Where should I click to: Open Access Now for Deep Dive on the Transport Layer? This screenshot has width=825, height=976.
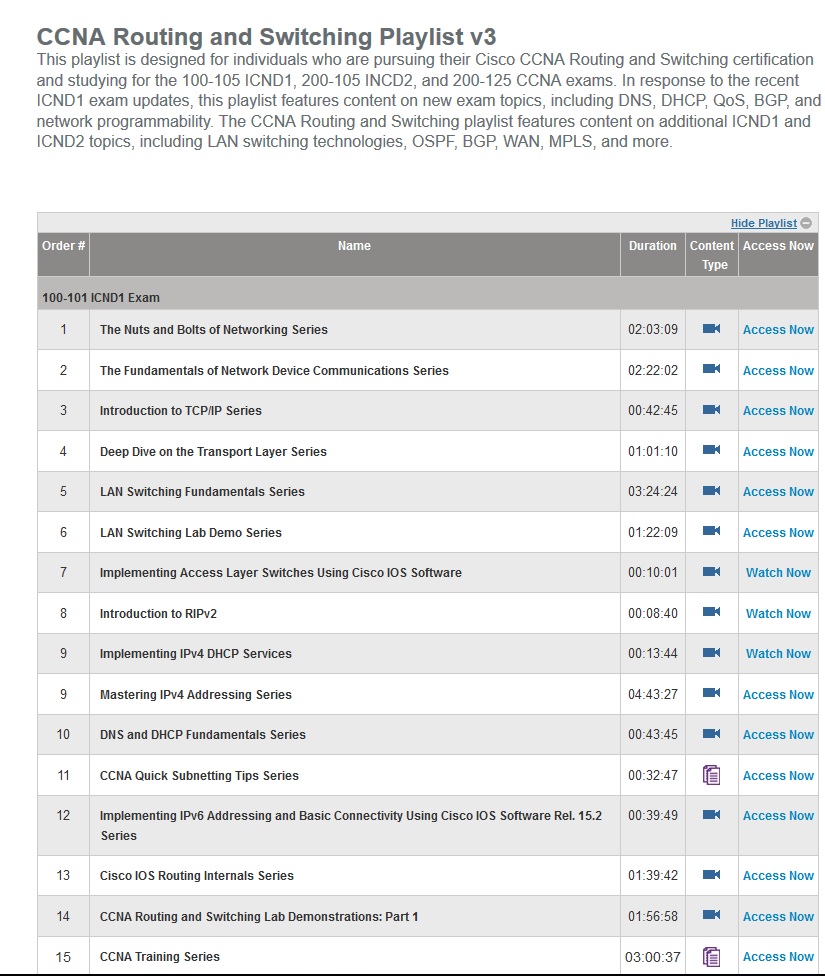[778, 451]
